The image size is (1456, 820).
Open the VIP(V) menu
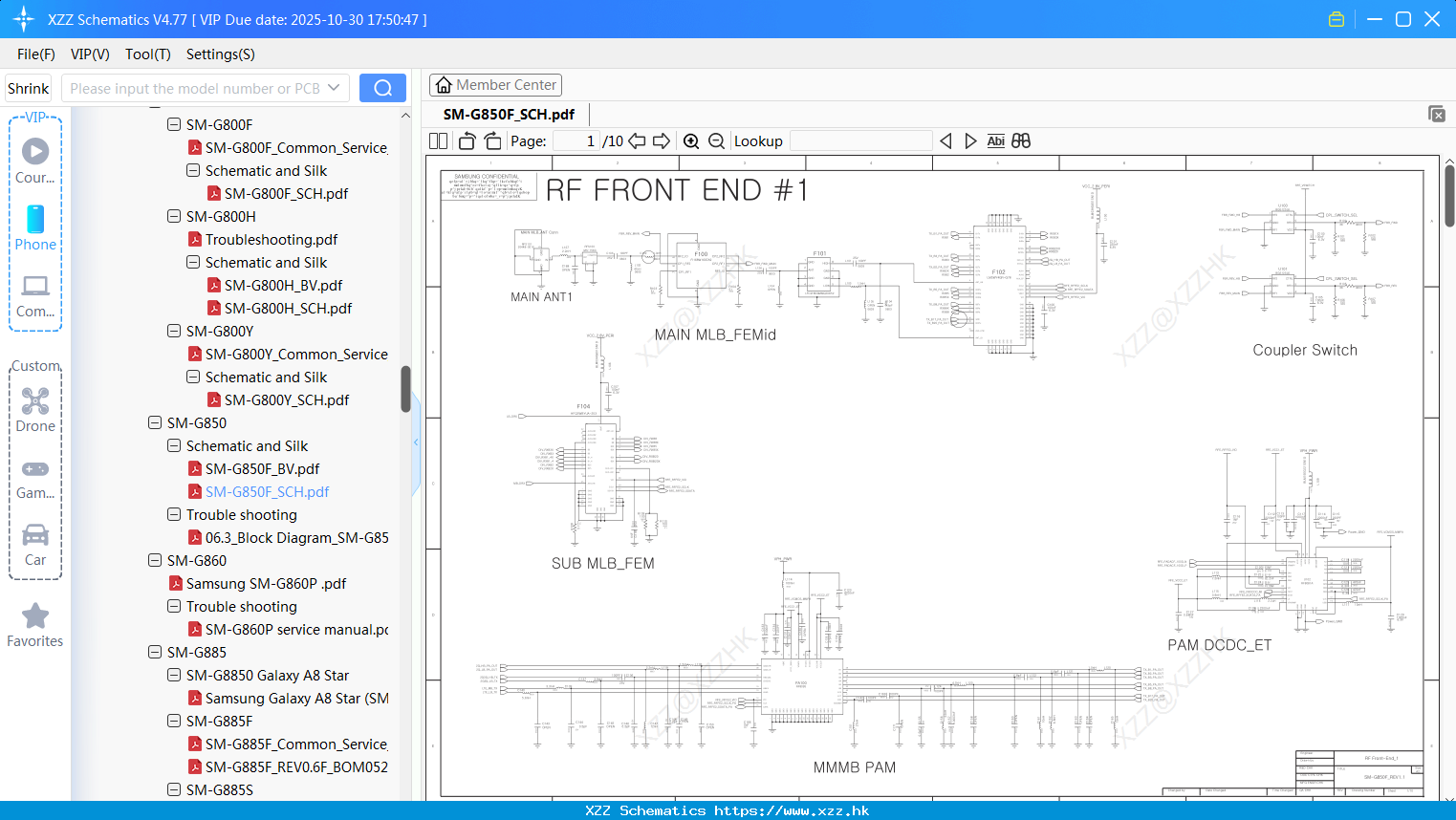(90, 54)
